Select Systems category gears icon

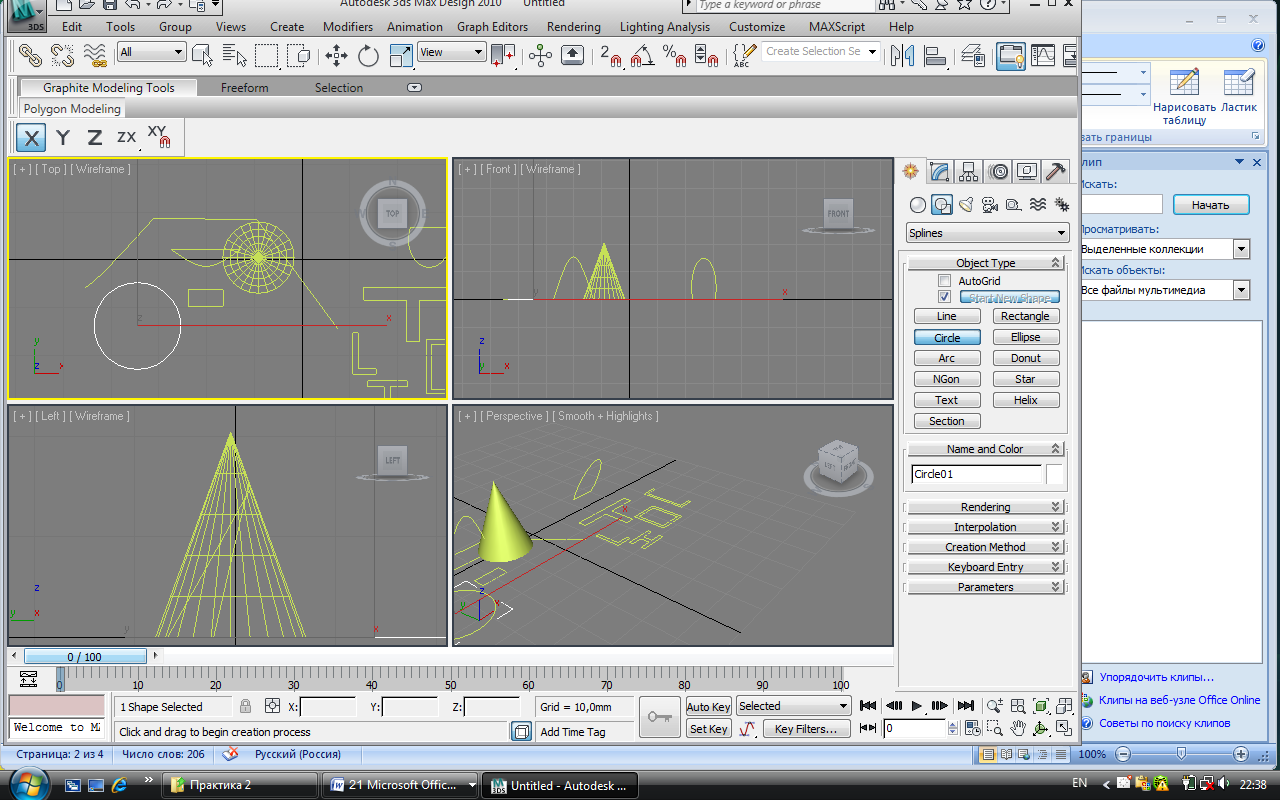[x=1061, y=205]
